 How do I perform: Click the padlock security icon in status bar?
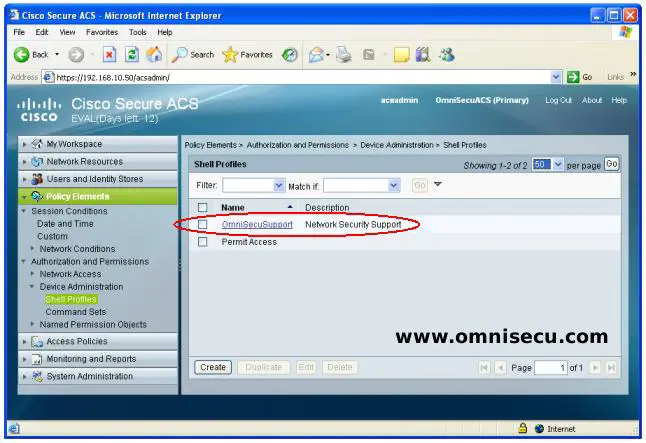point(522,428)
